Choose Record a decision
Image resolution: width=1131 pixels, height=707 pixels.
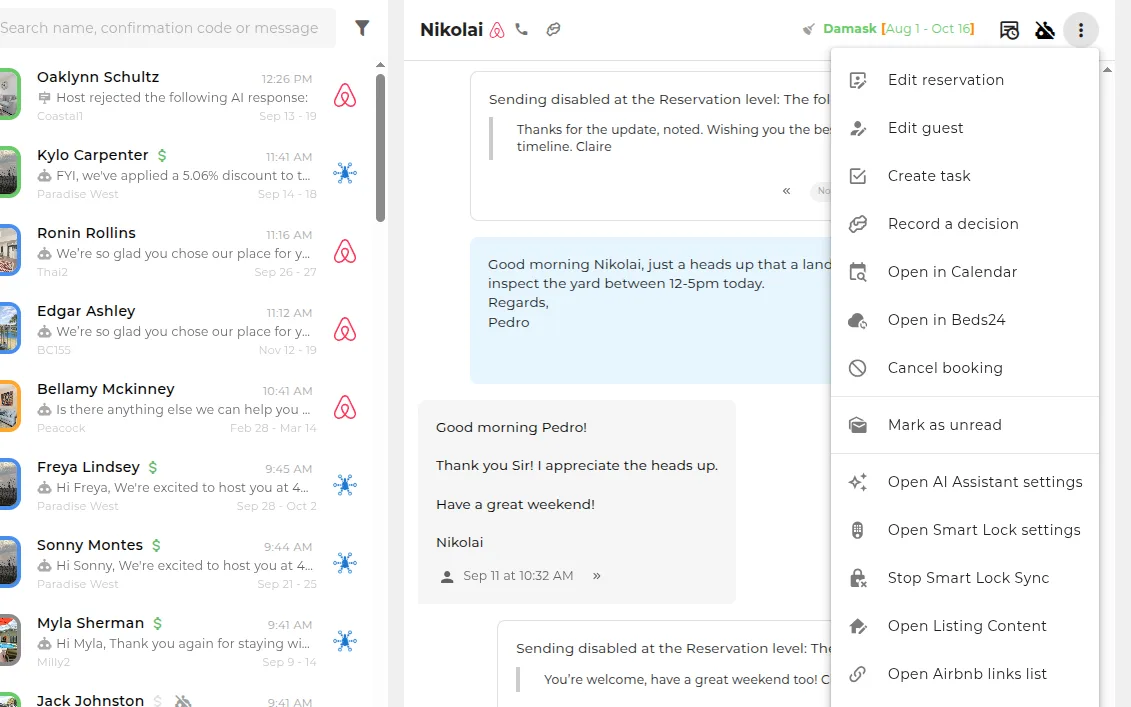point(964,224)
